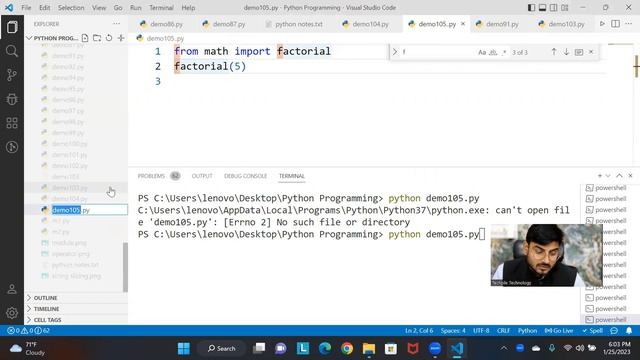Open Windows Start menu
Screen dimensions: 640x360
coord(184,348)
